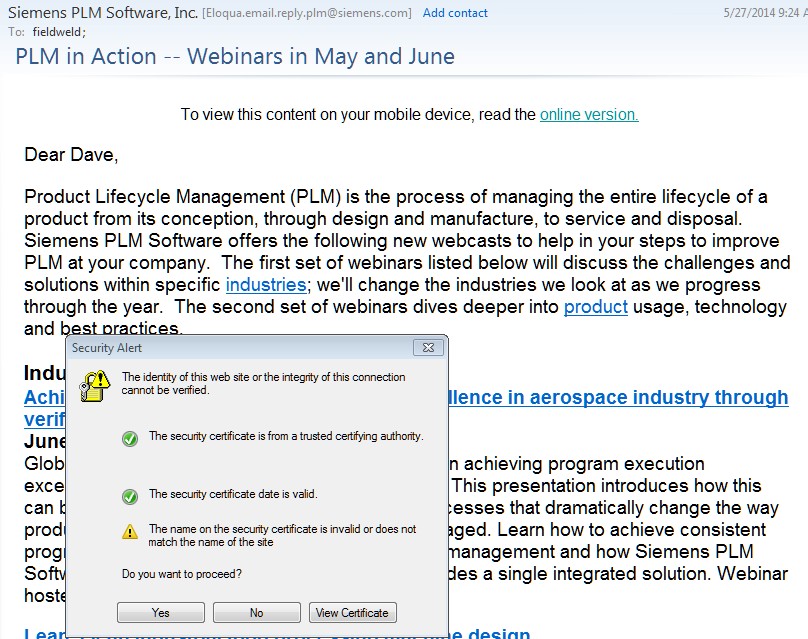Click green checkmark beside trusted certifying authority
Screen dimensions: 808x639
point(129,438)
